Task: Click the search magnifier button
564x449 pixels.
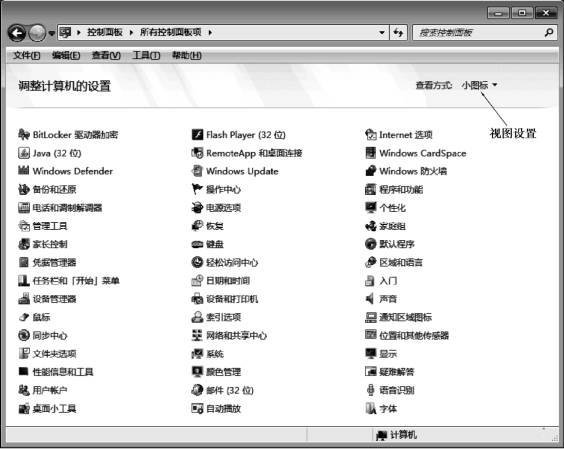Action: (549, 33)
